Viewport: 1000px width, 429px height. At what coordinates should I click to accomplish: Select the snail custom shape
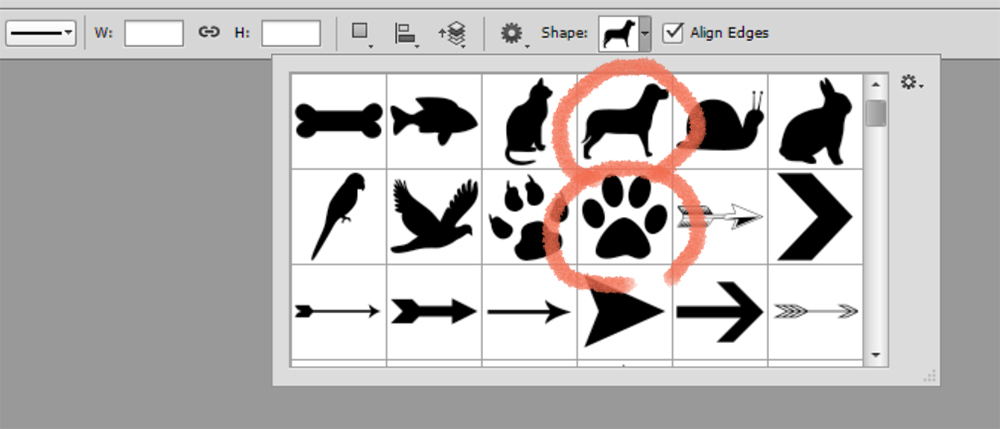click(x=720, y=121)
